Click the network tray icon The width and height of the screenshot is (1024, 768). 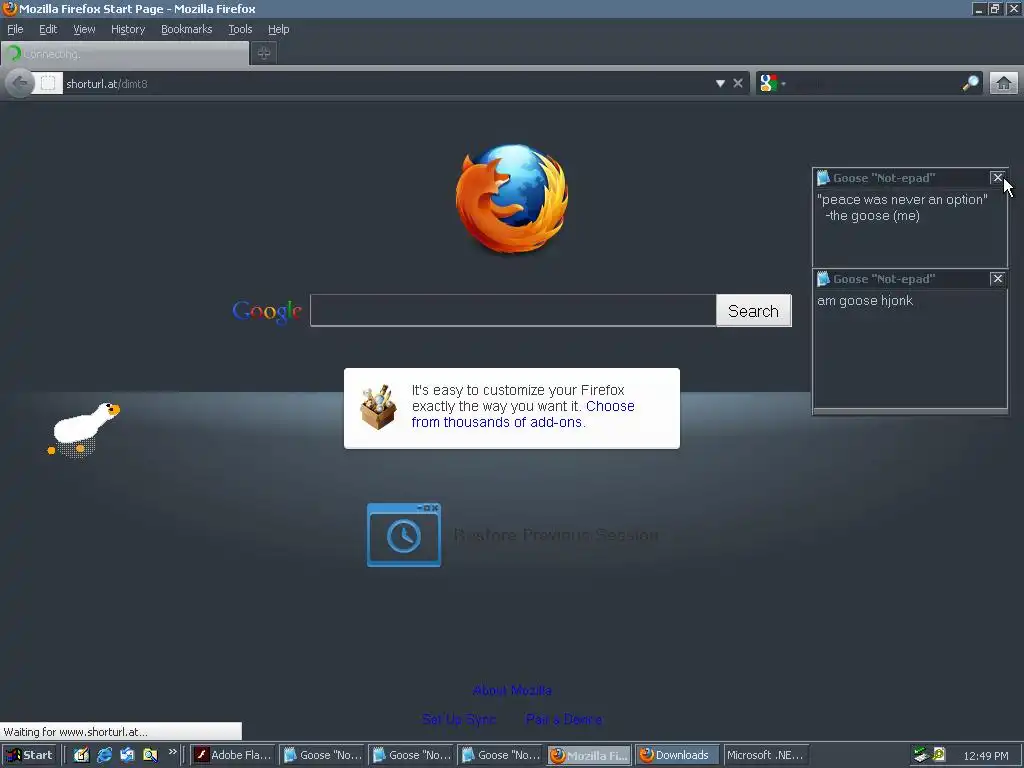pyautogui.click(x=921, y=755)
